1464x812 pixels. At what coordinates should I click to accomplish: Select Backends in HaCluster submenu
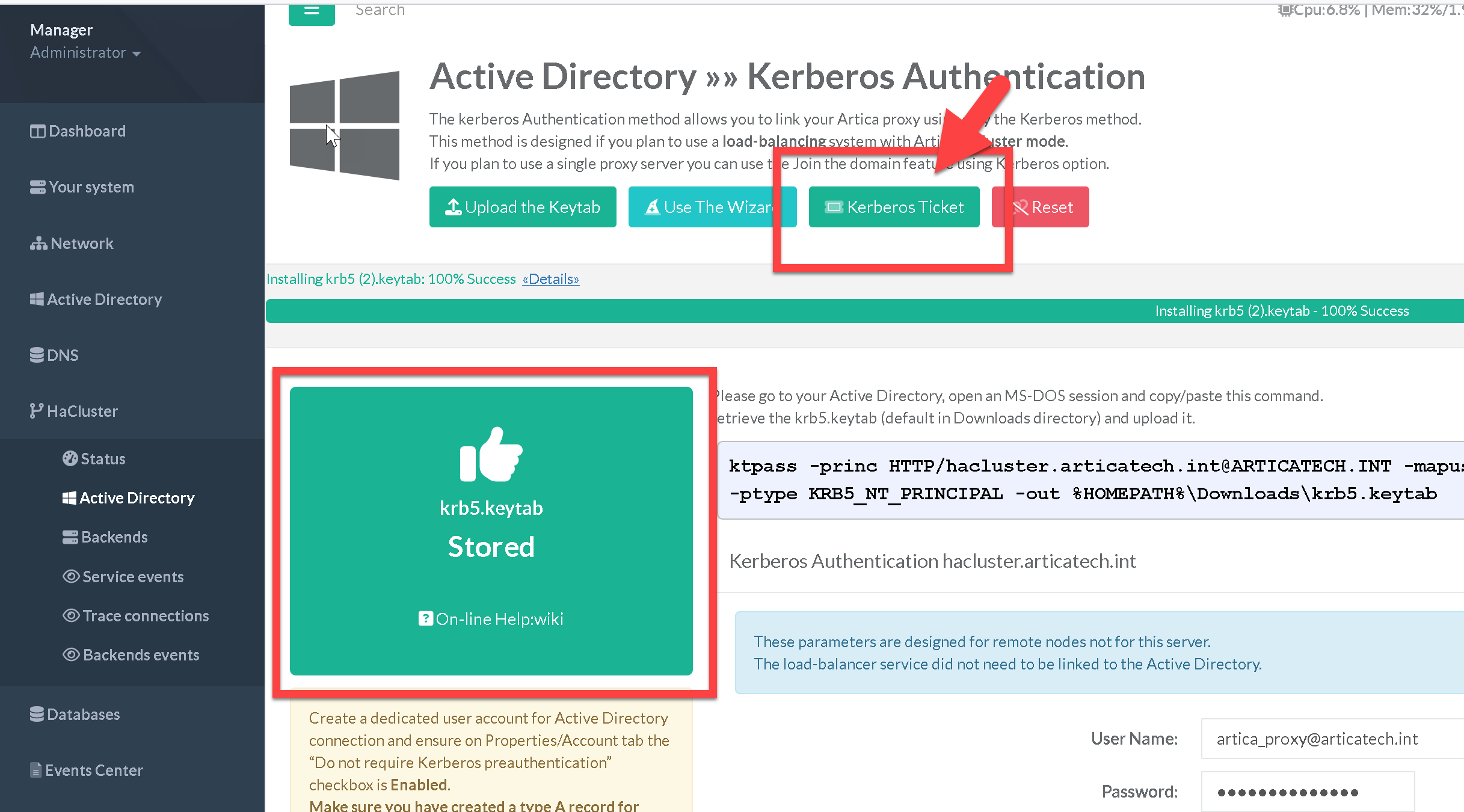(x=105, y=537)
